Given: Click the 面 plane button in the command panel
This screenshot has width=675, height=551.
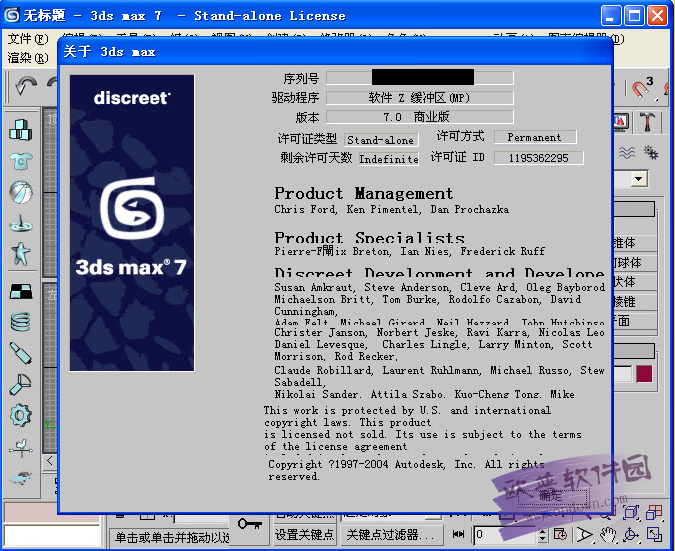Looking at the screenshot, I should pyautogui.click(x=634, y=321).
